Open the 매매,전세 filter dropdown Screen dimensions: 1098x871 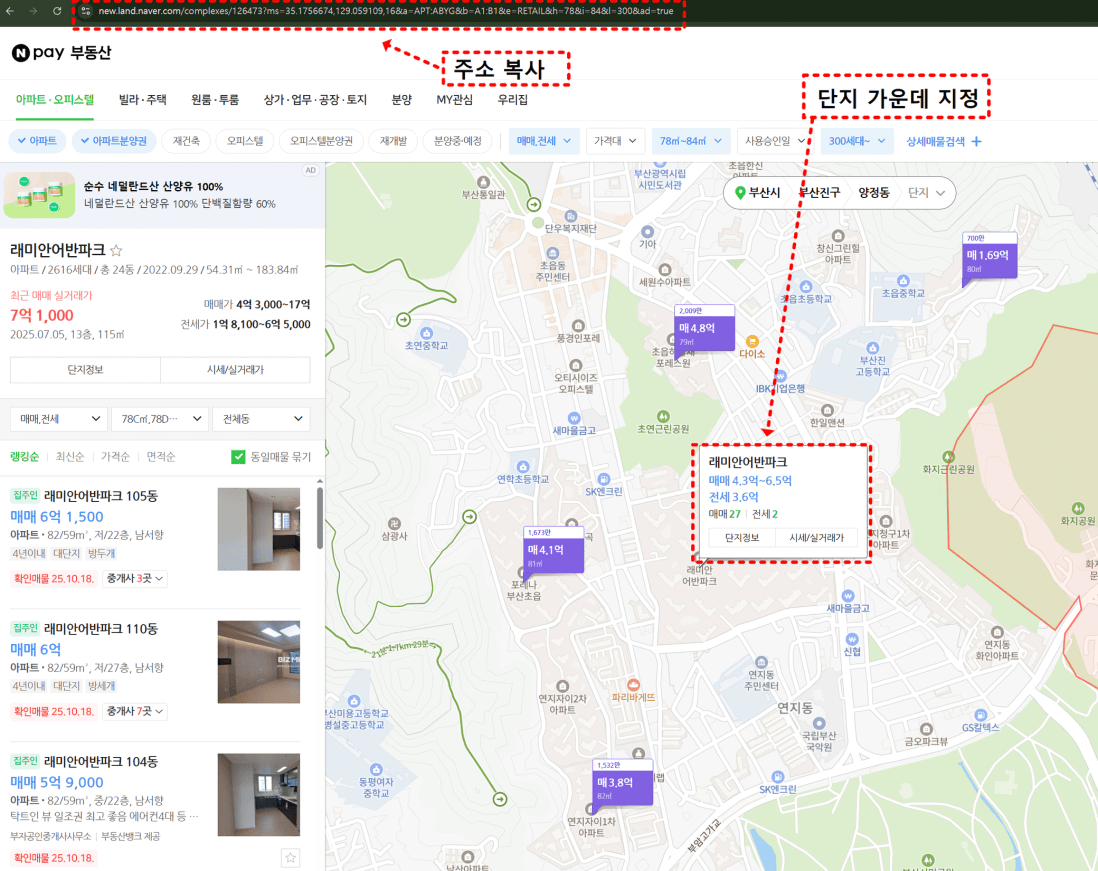543,141
